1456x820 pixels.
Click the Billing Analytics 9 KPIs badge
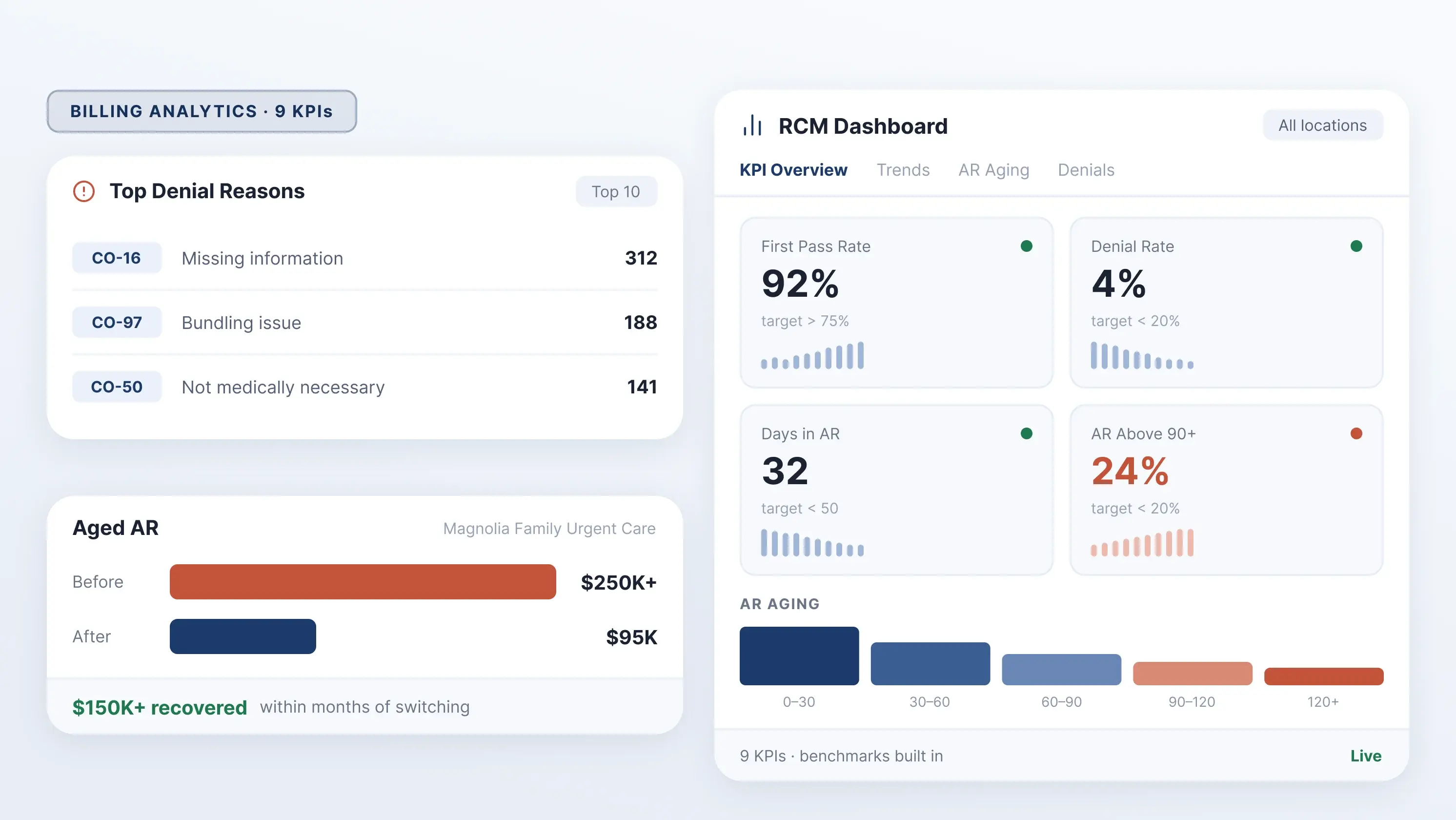(x=202, y=111)
